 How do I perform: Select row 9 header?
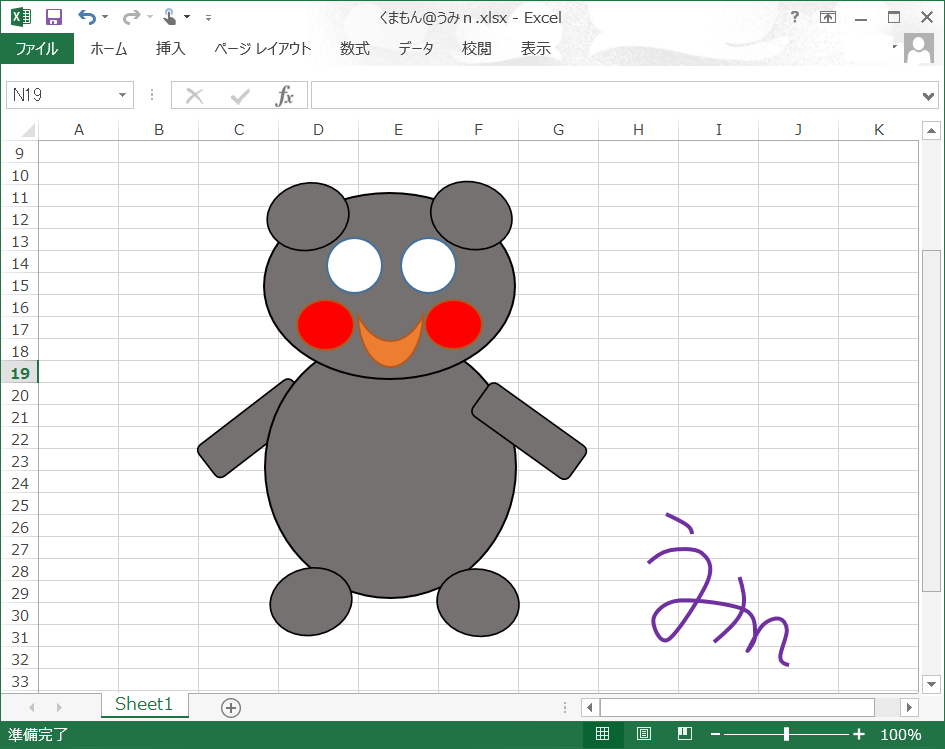point(20,153)
